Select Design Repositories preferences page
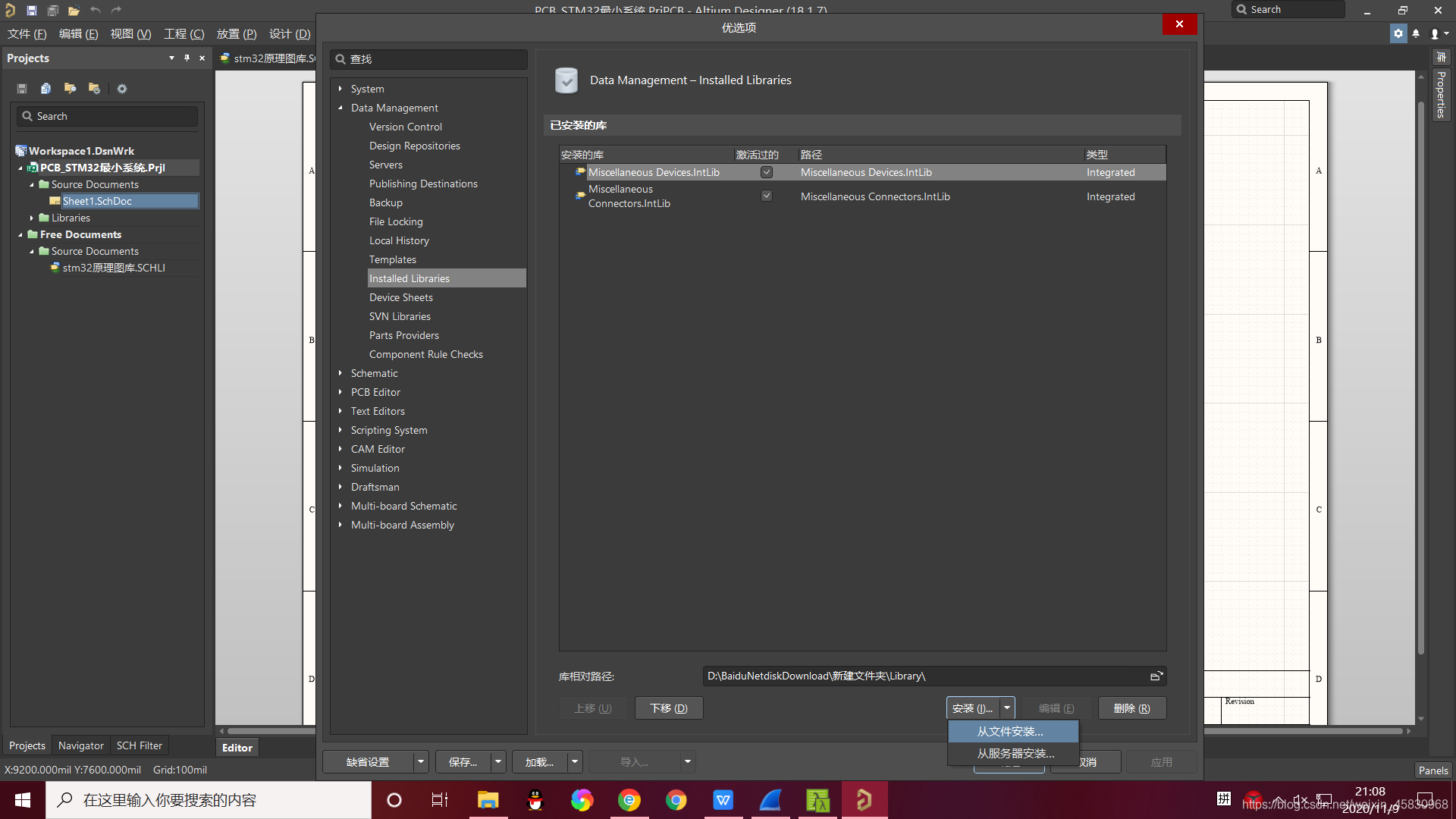This screenshot has width=1456, height=819. pyautogui.click(x=414, y=146)
